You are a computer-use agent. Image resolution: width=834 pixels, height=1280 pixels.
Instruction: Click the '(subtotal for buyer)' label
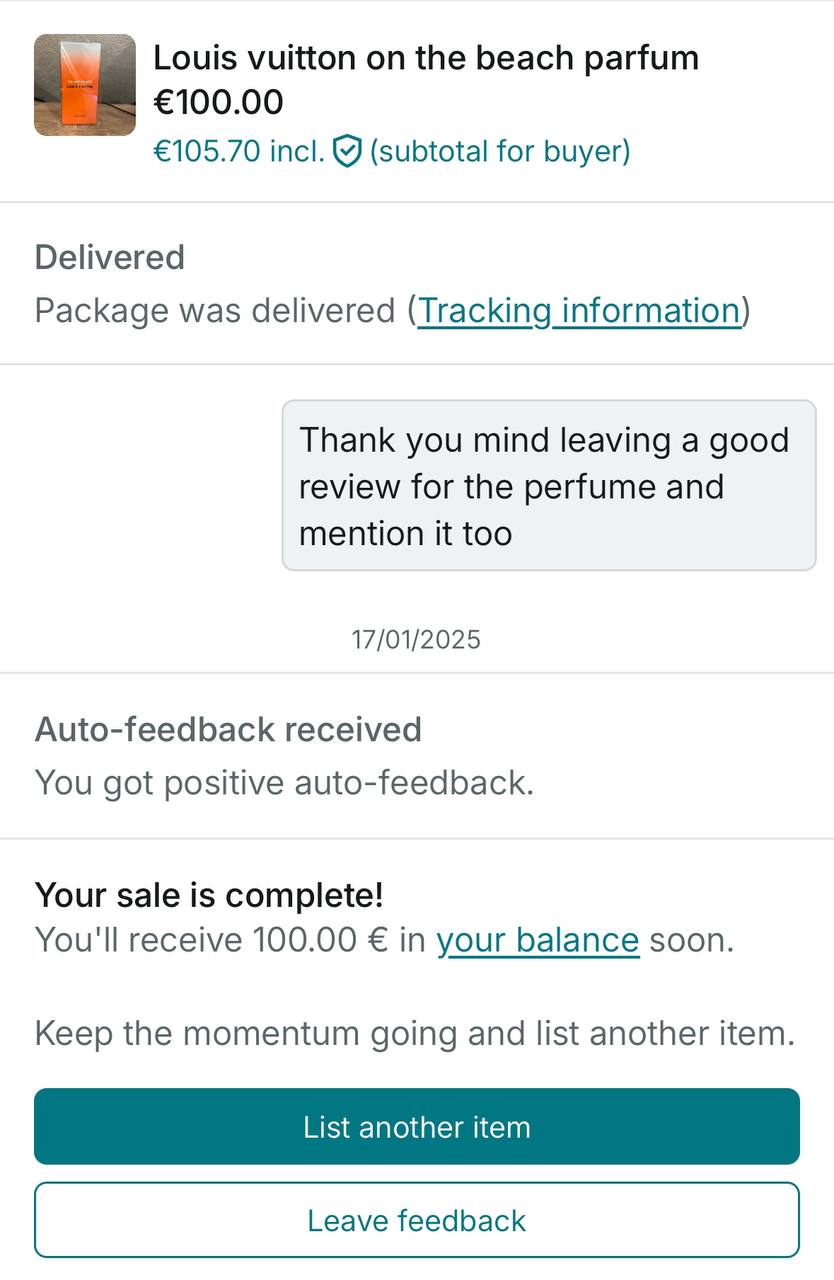click(x=500, y=152)
